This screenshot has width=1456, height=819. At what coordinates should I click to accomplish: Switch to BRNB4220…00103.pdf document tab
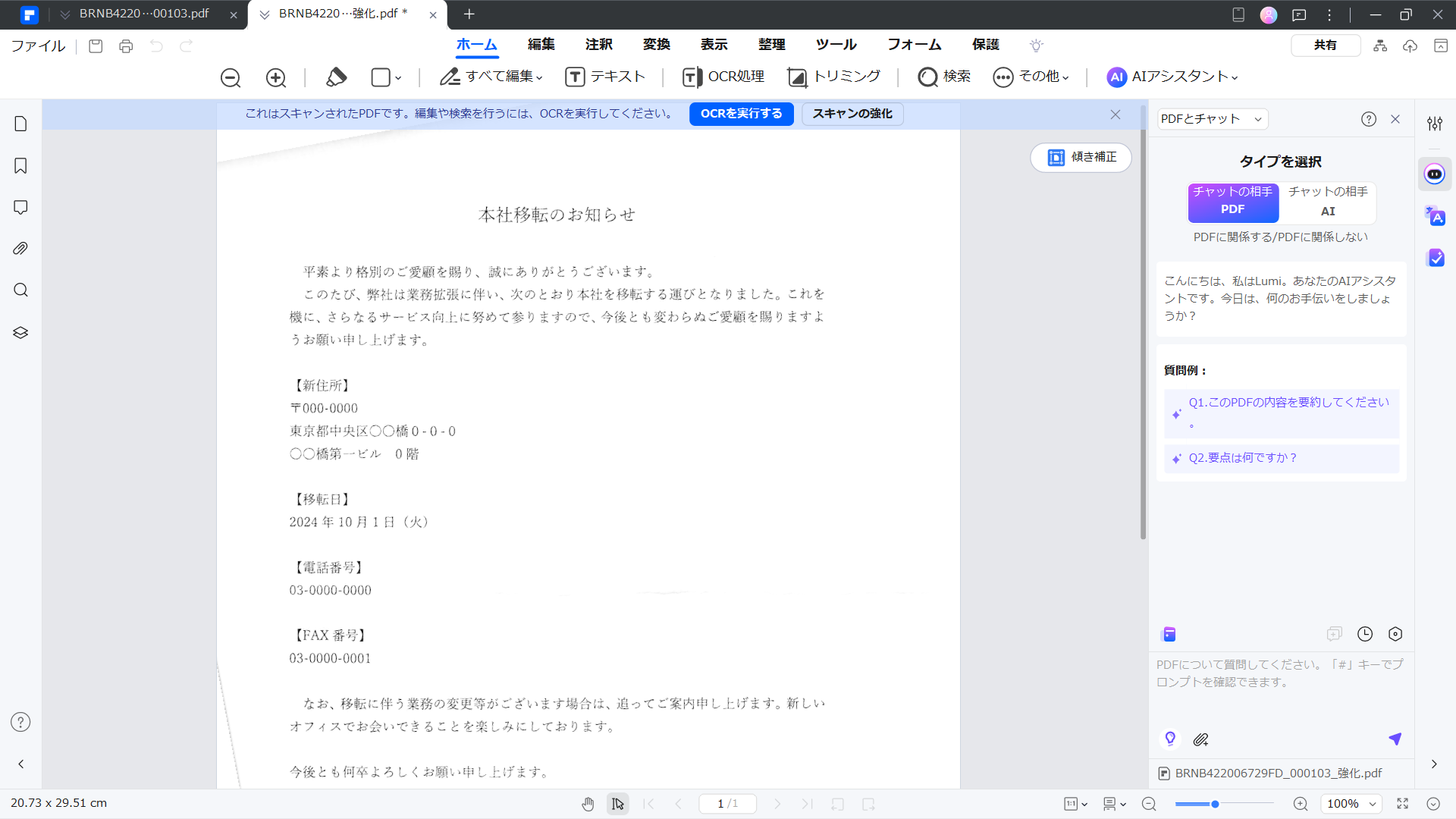(144, 14)
